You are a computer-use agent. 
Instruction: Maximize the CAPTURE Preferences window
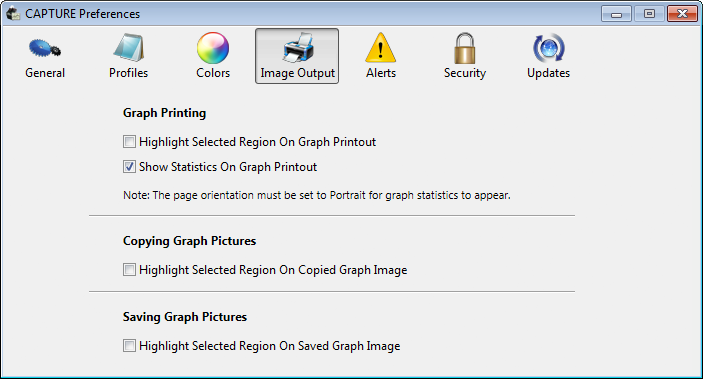[649, 14]
